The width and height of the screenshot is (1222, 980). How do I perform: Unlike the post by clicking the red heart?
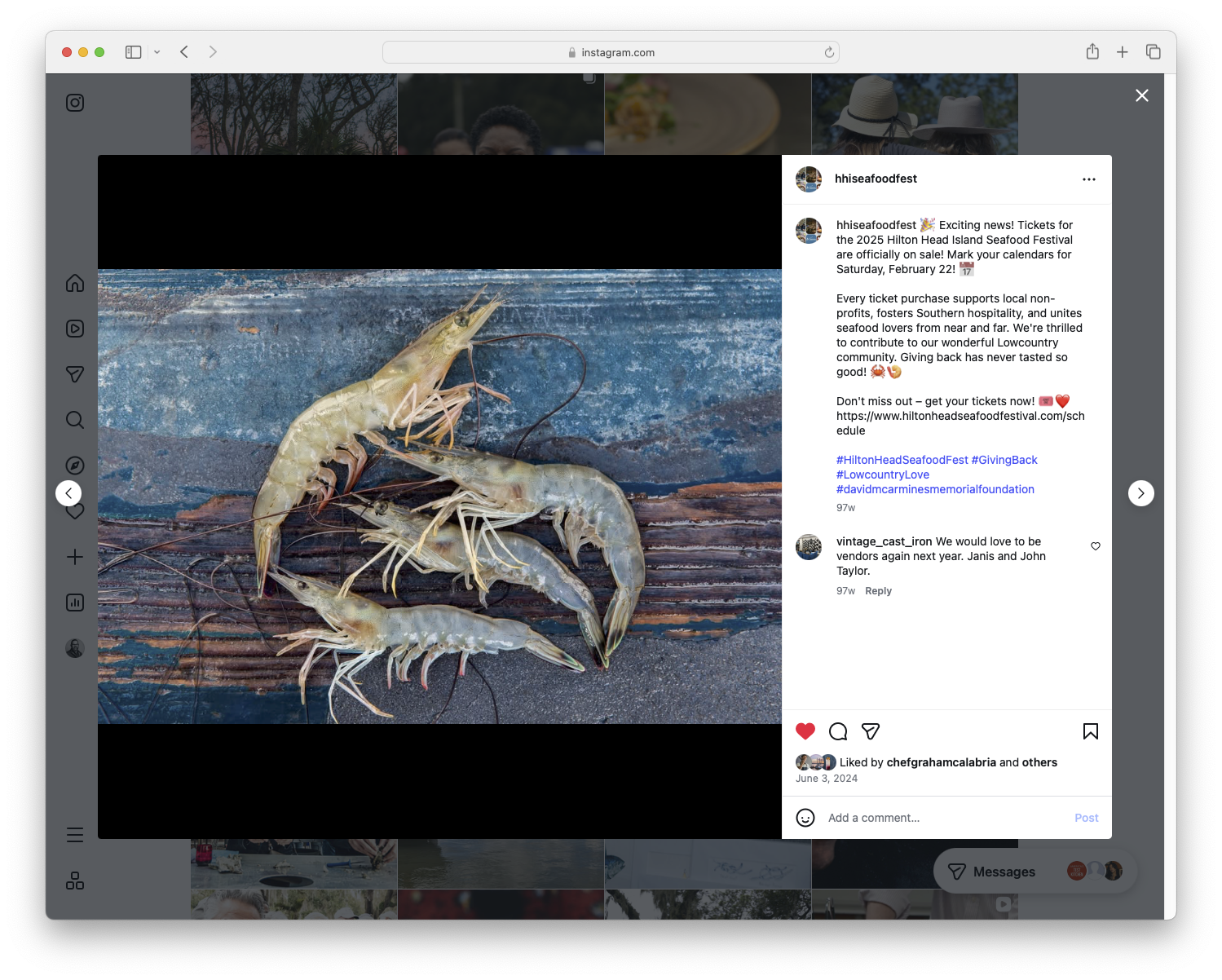(805, 731)
